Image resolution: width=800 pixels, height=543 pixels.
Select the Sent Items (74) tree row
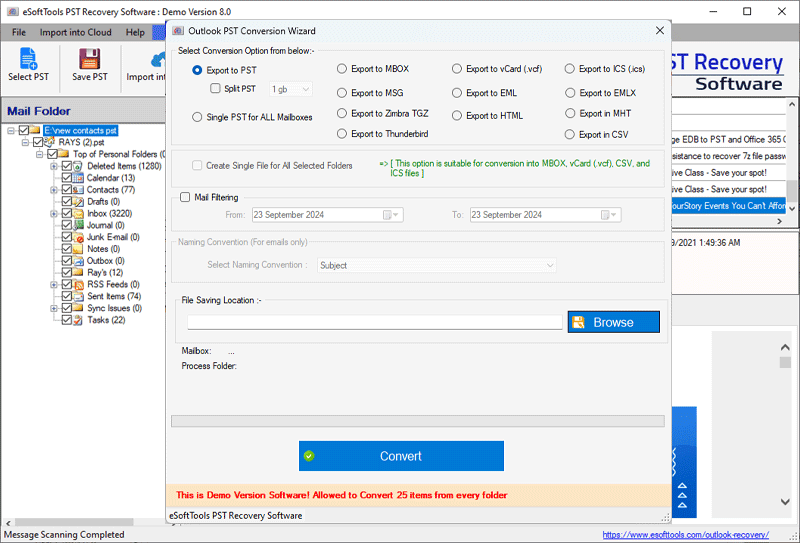pyautogui.click(x=114, y=296)
